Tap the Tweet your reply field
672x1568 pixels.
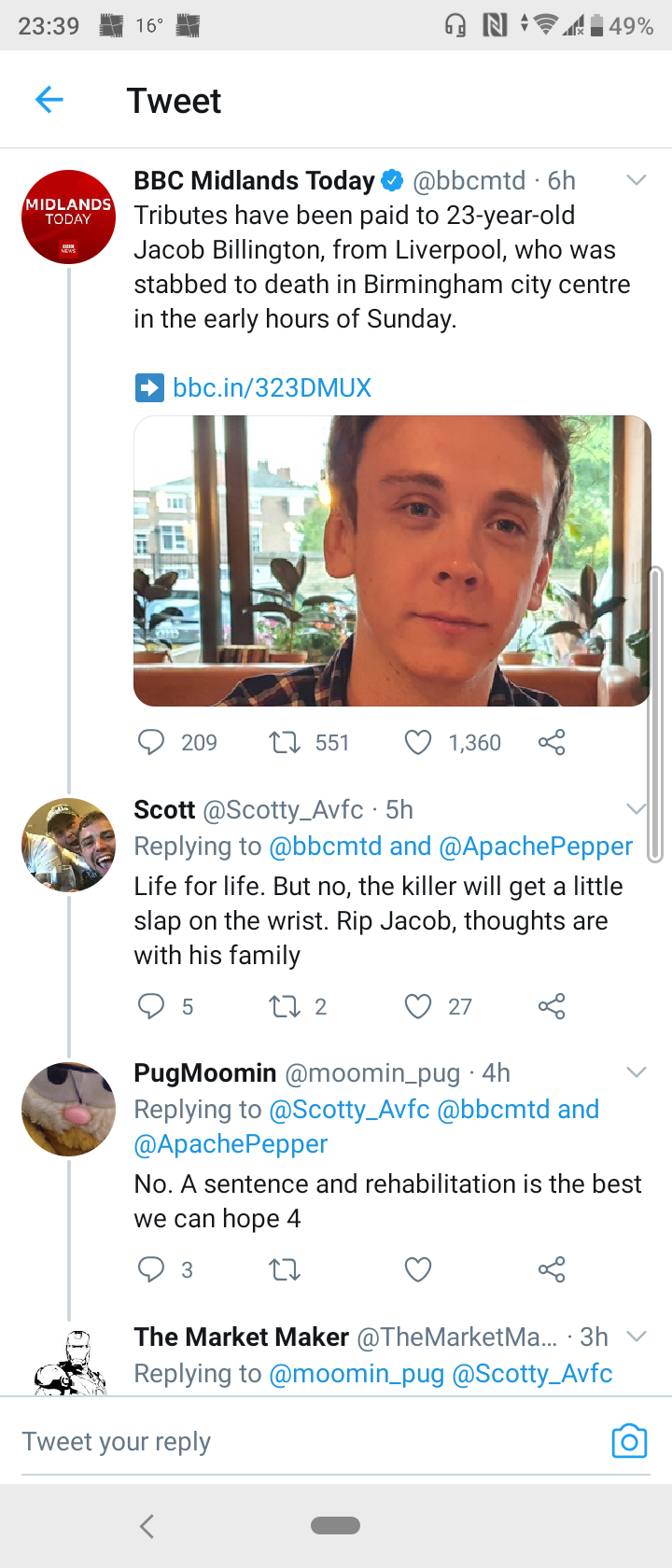[x=308, y=1442]
